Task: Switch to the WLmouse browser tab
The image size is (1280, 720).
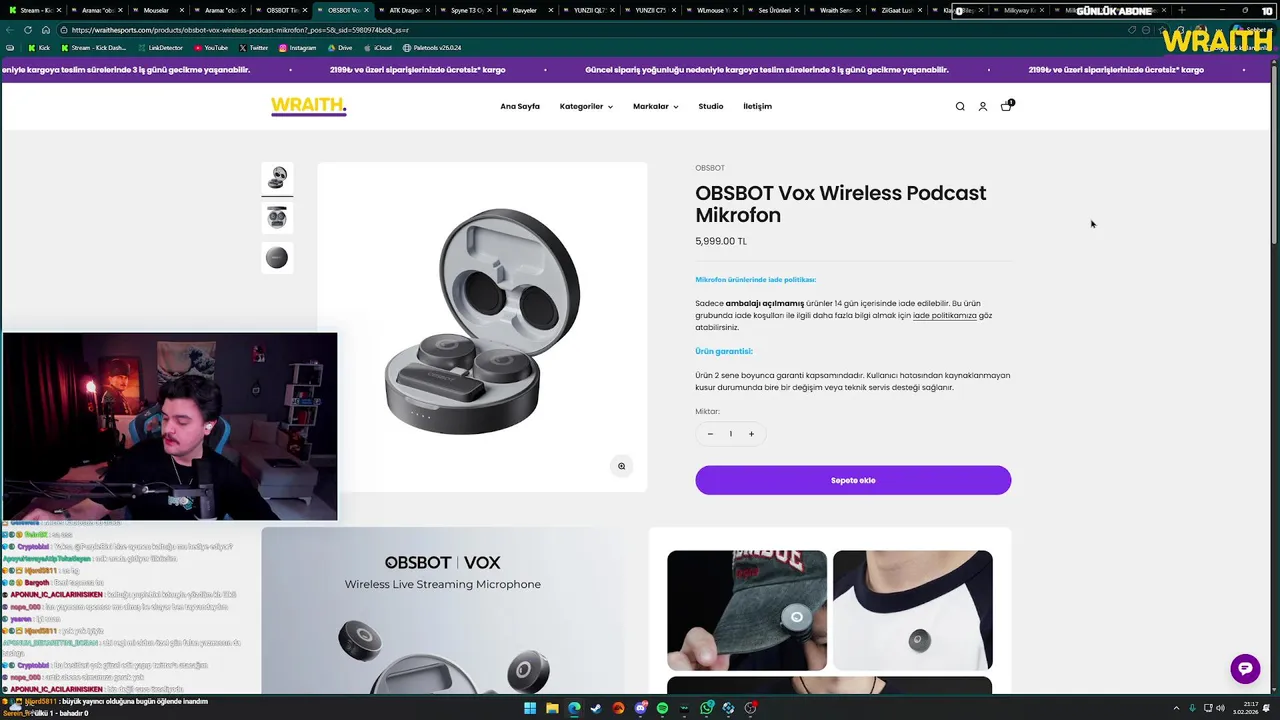Action: 712,10
